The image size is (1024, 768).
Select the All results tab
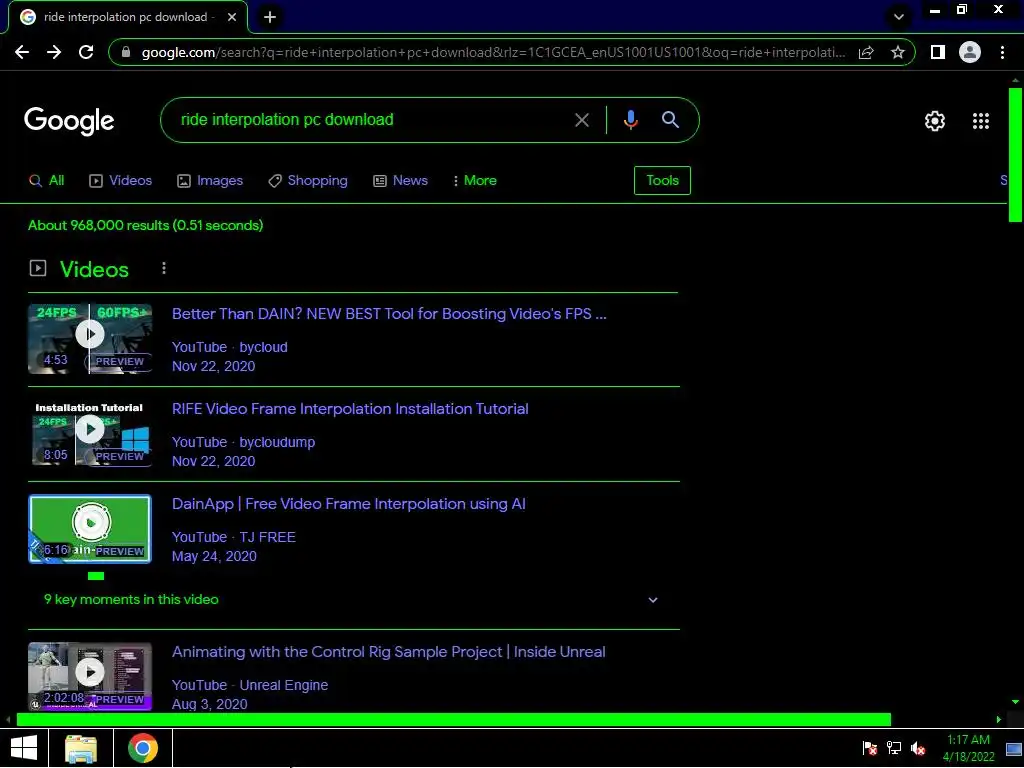(46, 181)
